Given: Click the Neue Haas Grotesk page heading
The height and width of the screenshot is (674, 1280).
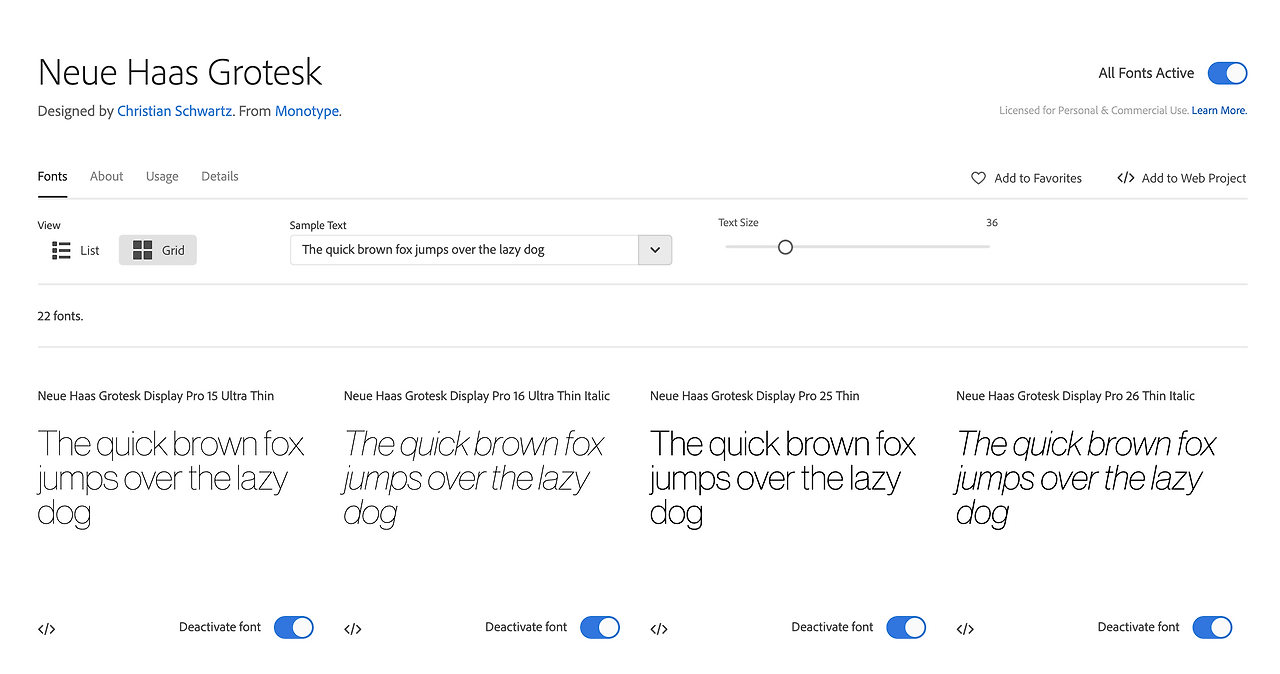Looking at the screenshot, I should pos(180,72).
